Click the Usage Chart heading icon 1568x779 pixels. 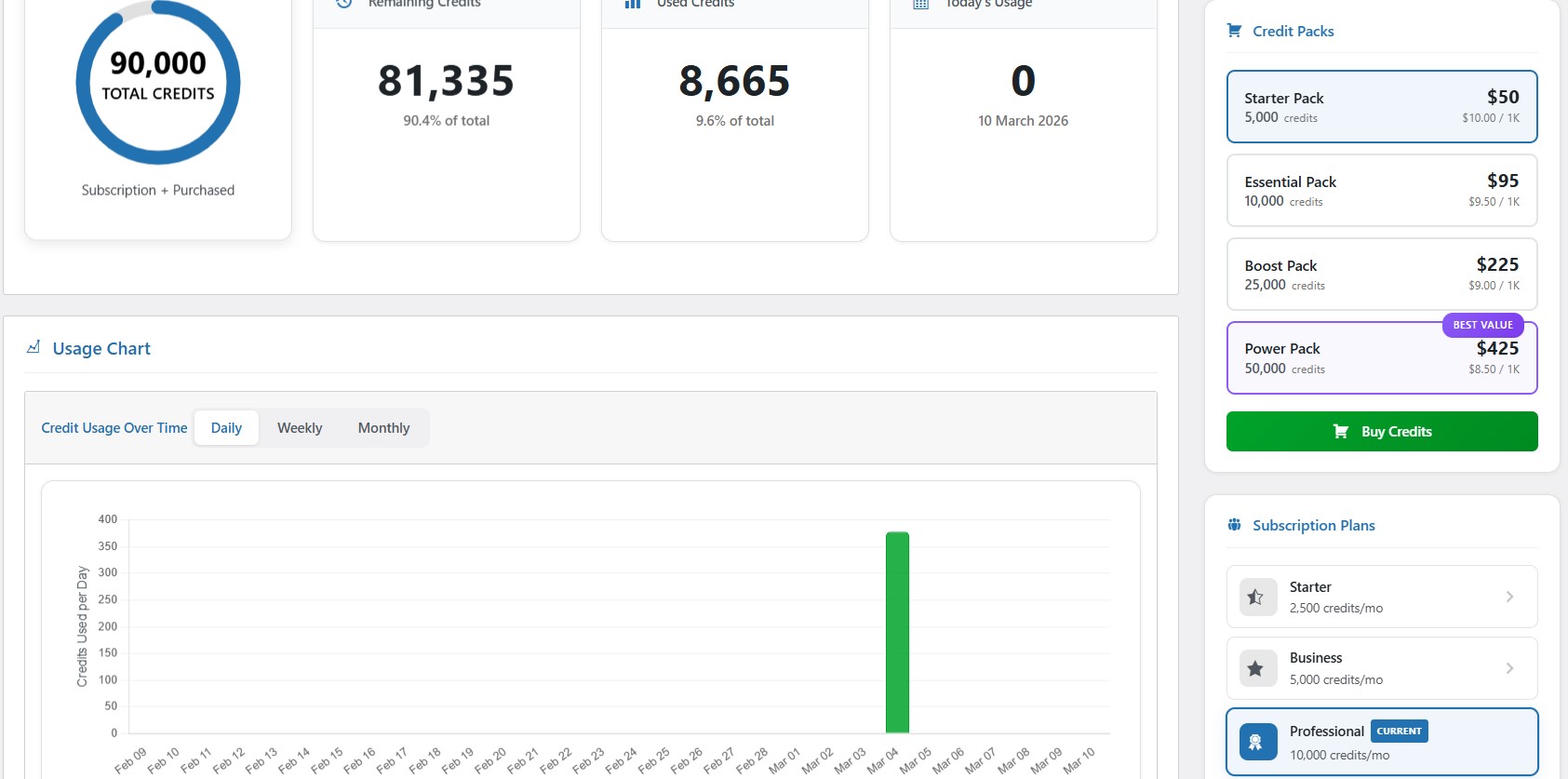(34, 347)
